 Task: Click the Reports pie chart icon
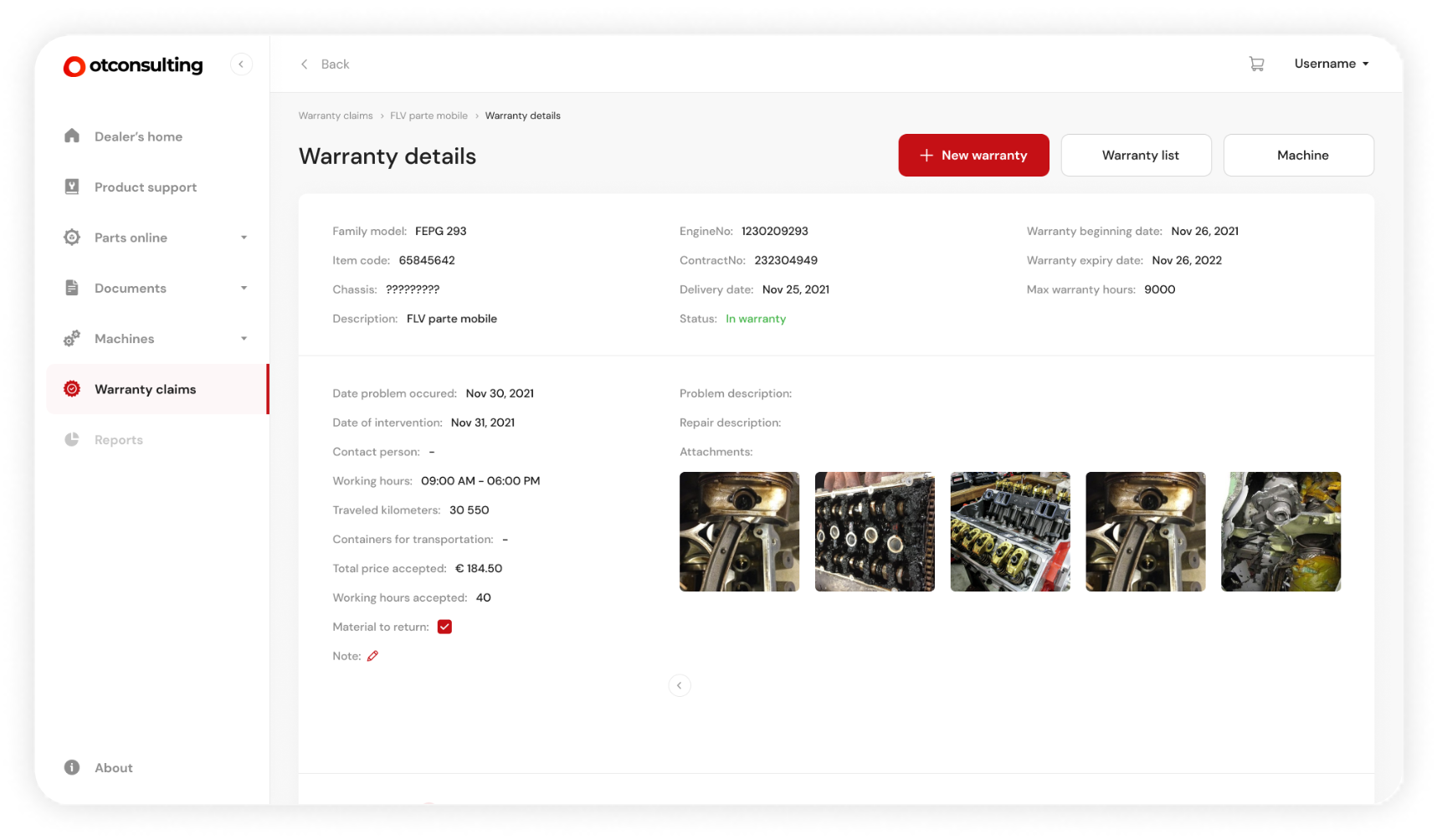point(72,439)
